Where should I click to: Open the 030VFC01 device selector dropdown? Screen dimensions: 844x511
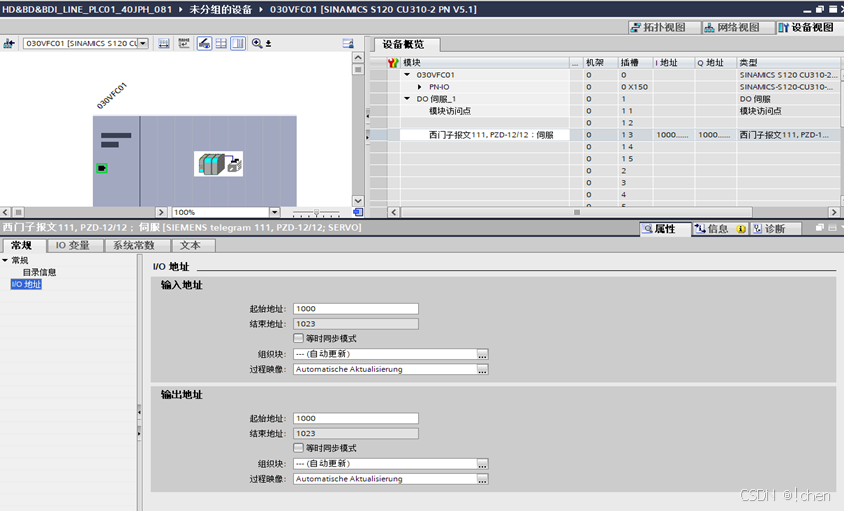pyautogui.click(x=143, y=44)
